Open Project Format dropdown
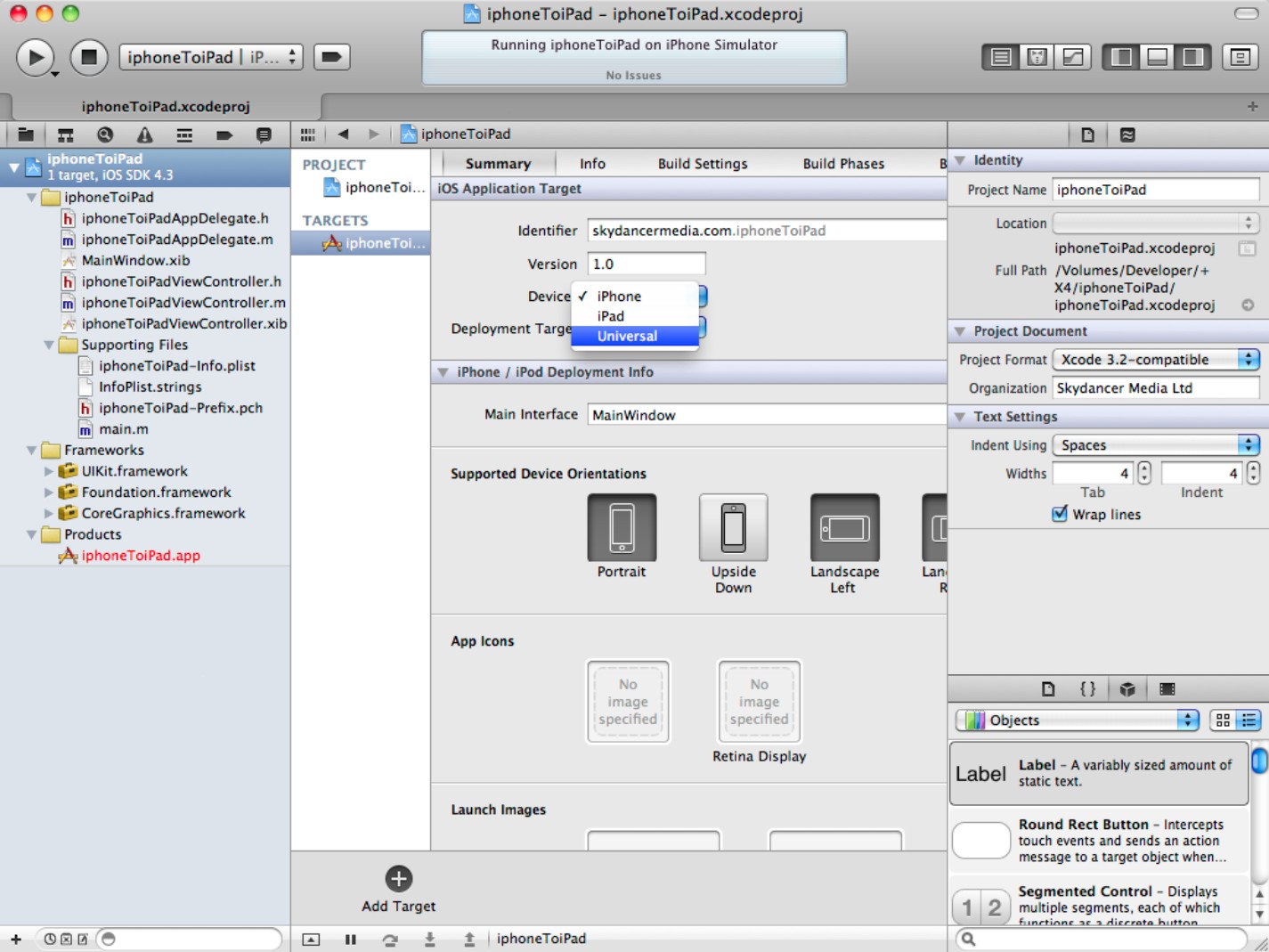Screen dimensions: 1269x952 coord(1156,360)
